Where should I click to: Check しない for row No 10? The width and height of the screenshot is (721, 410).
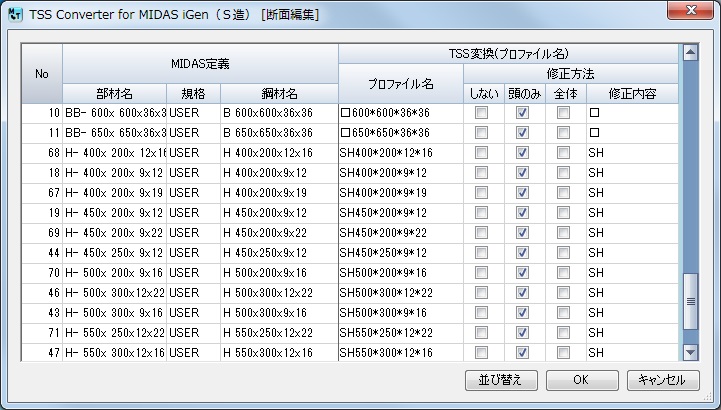[x=481, y=113]
